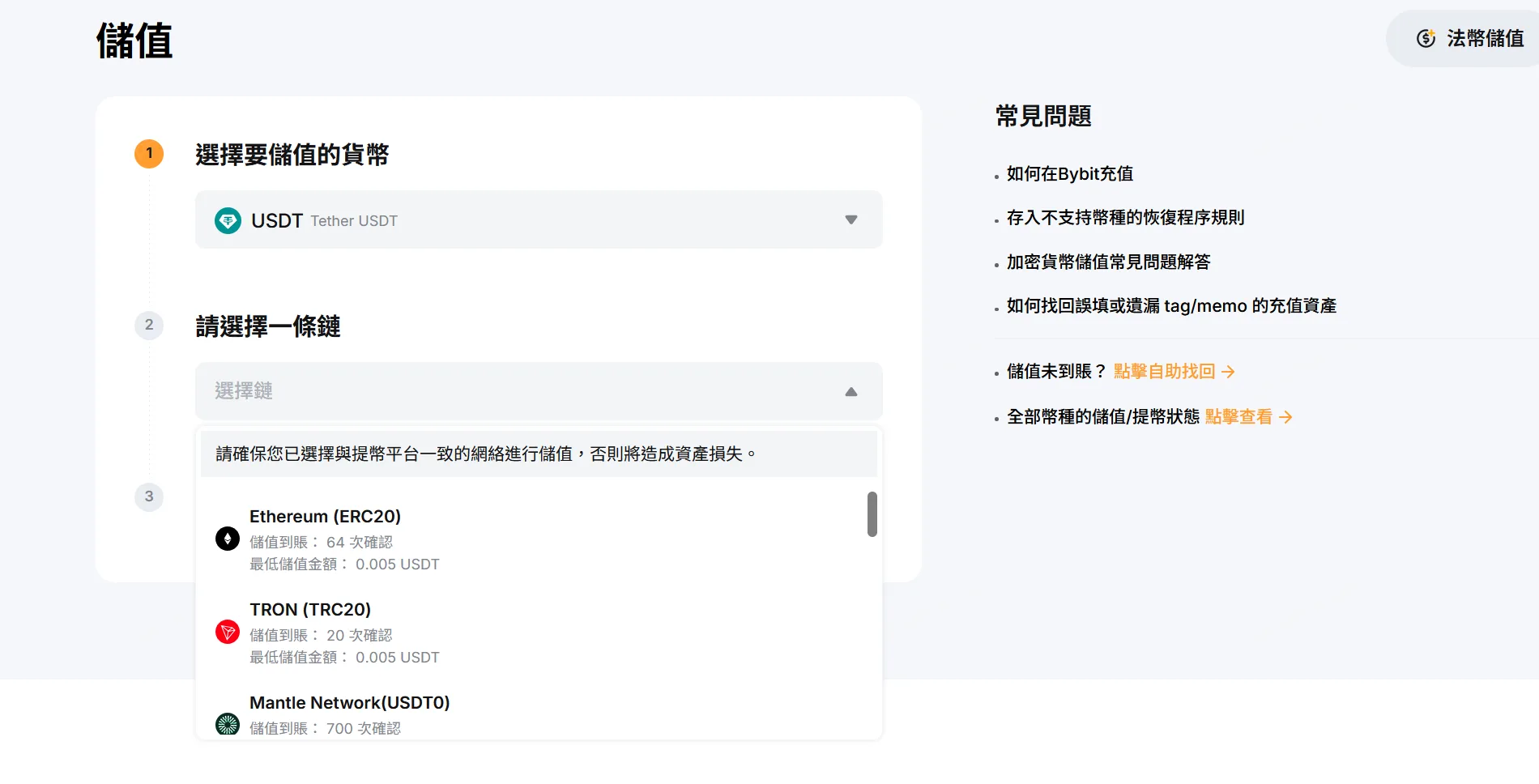
Task: Click 點擊查看 status link
Action: point(1238,416)
